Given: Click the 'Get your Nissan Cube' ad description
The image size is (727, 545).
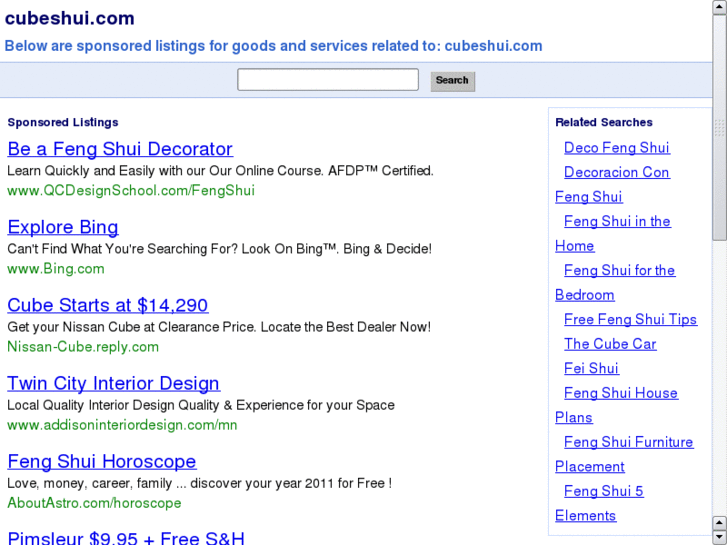Looking at the screenshot, I should pyautogui.click(x=219, y=327).
